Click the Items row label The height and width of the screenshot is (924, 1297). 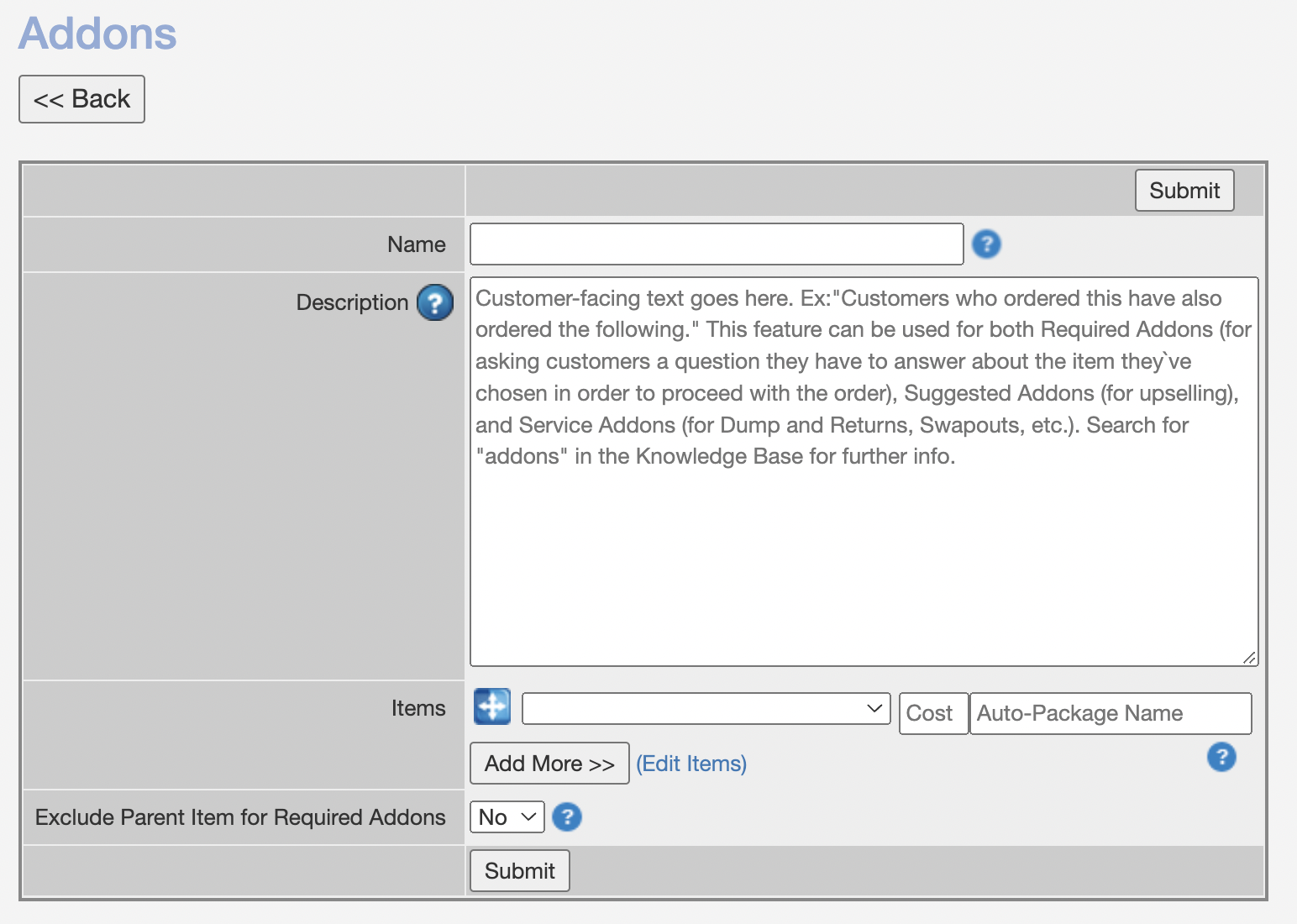point(417,708)
